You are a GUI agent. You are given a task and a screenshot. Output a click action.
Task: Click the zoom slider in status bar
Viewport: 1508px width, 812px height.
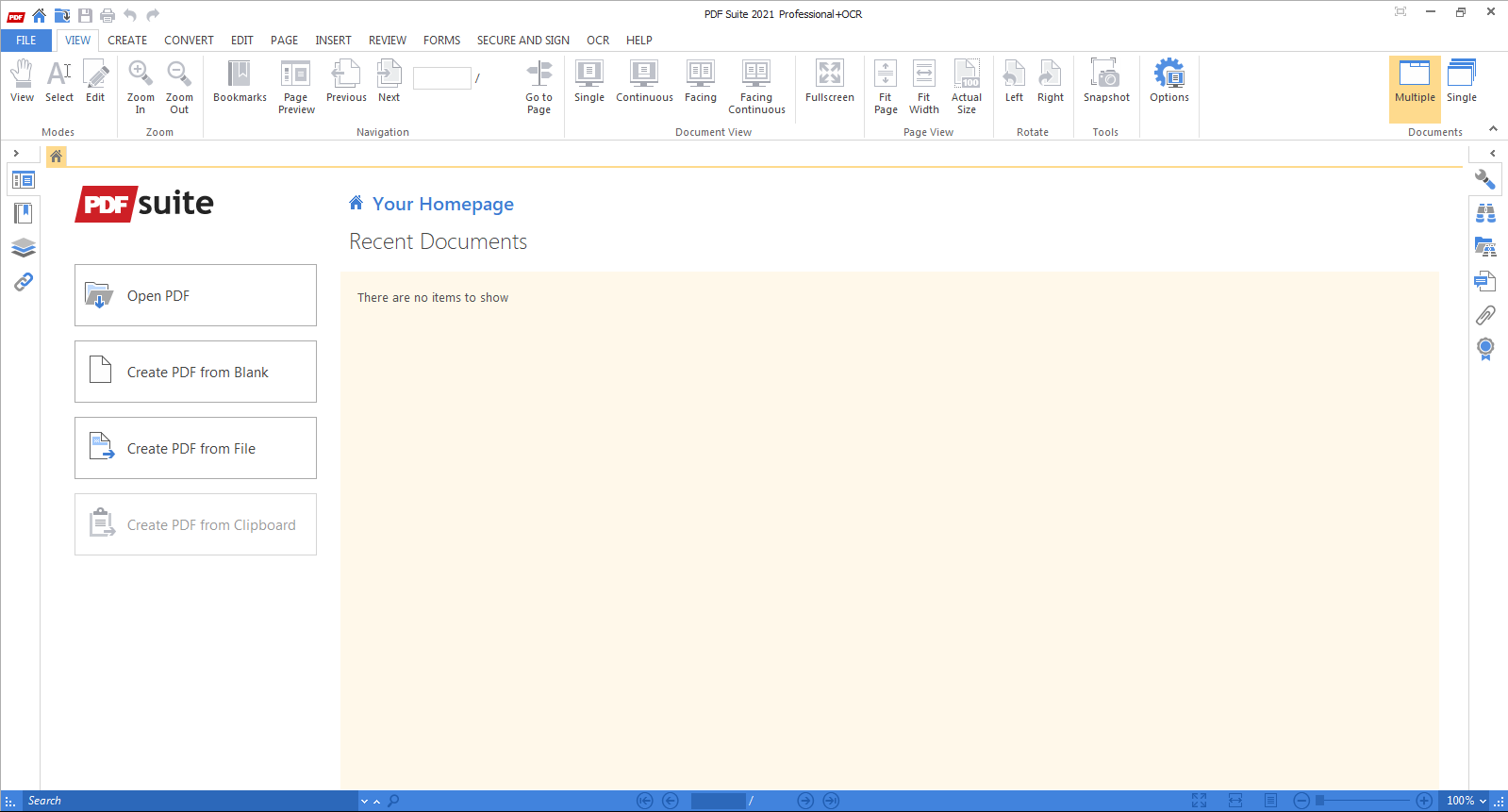point(1363,801)
